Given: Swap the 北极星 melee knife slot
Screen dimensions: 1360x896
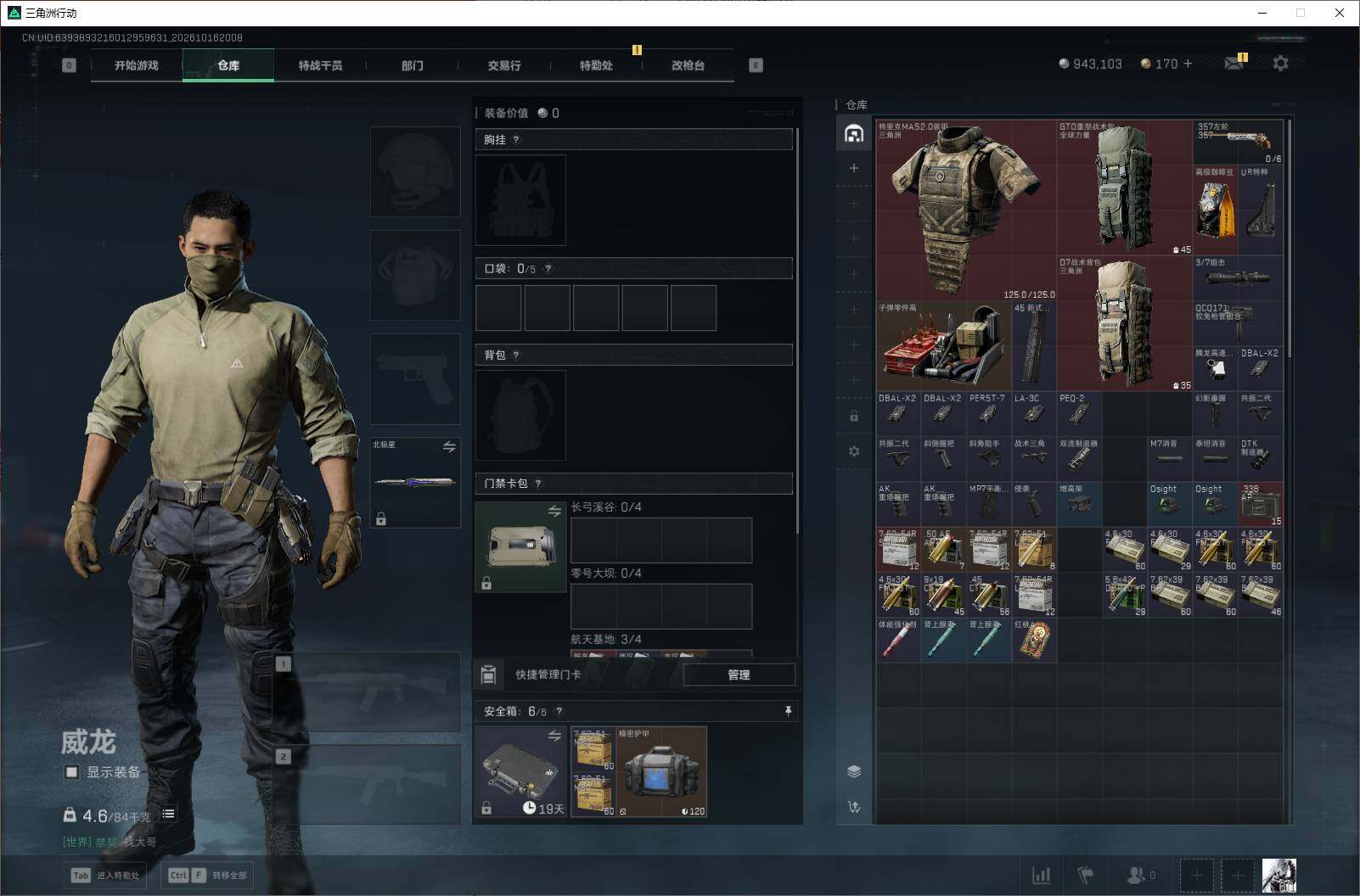Looking at the screenshot, I should (x=449, y=446).
